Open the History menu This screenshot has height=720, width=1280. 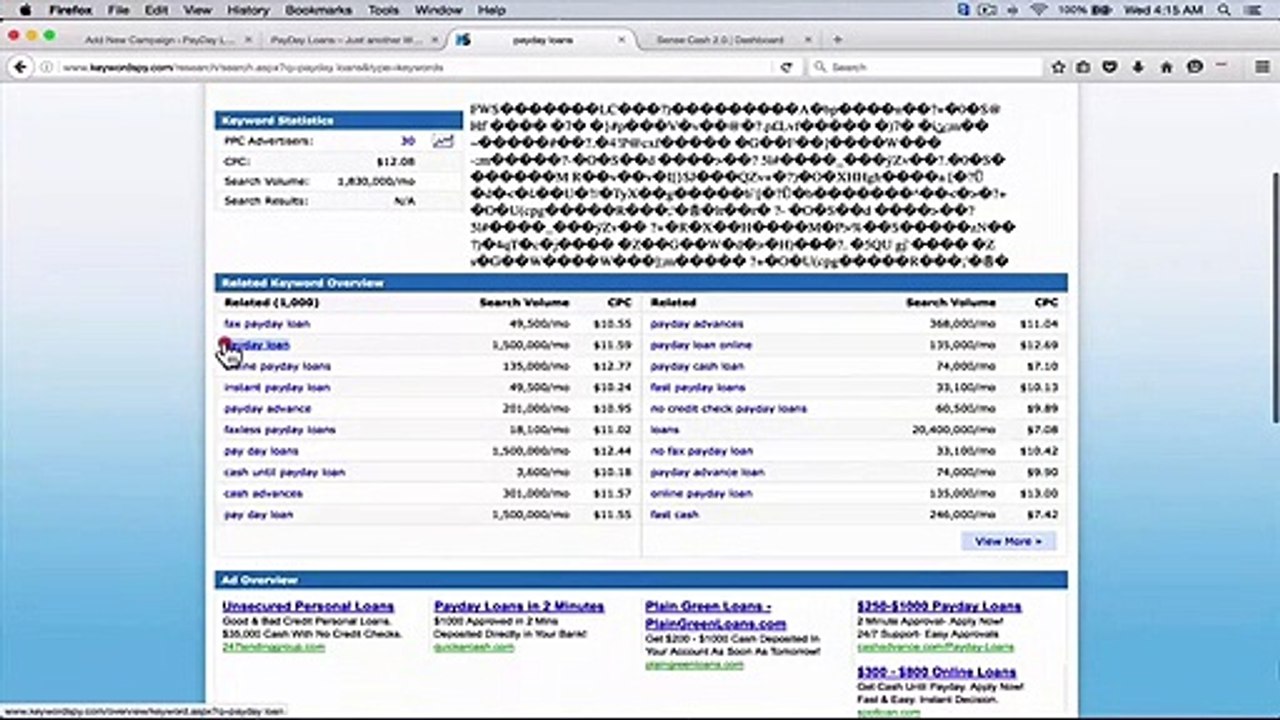[247, 10]
